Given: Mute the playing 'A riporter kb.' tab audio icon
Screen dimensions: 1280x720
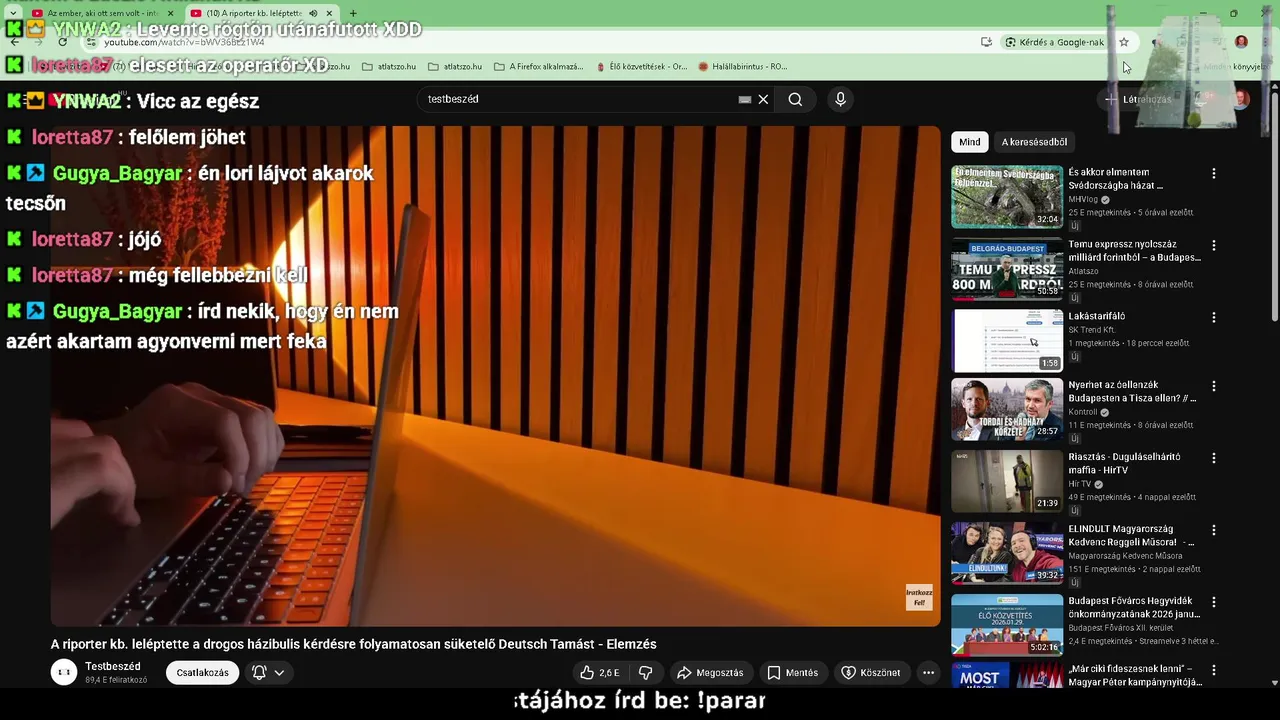Looking at the screenshot, I should pyautogui.click(x=313, y=13).
